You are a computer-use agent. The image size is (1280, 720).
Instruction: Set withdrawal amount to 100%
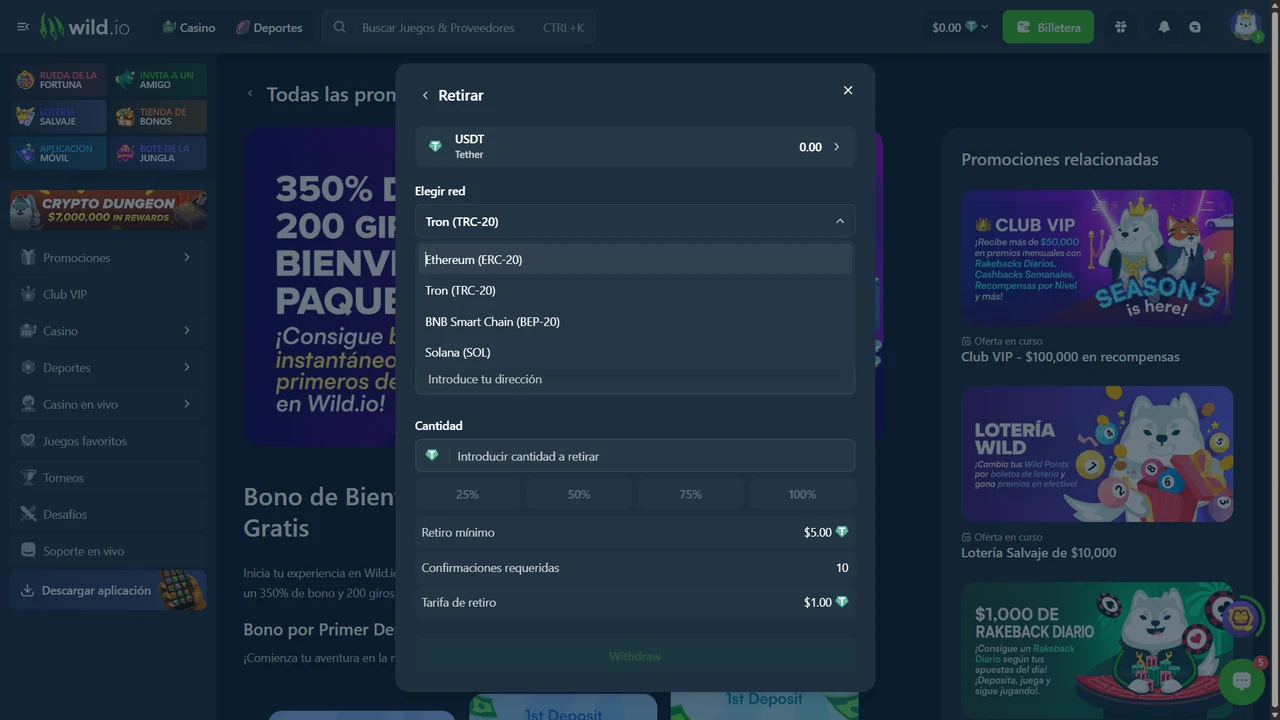point(802,494)
